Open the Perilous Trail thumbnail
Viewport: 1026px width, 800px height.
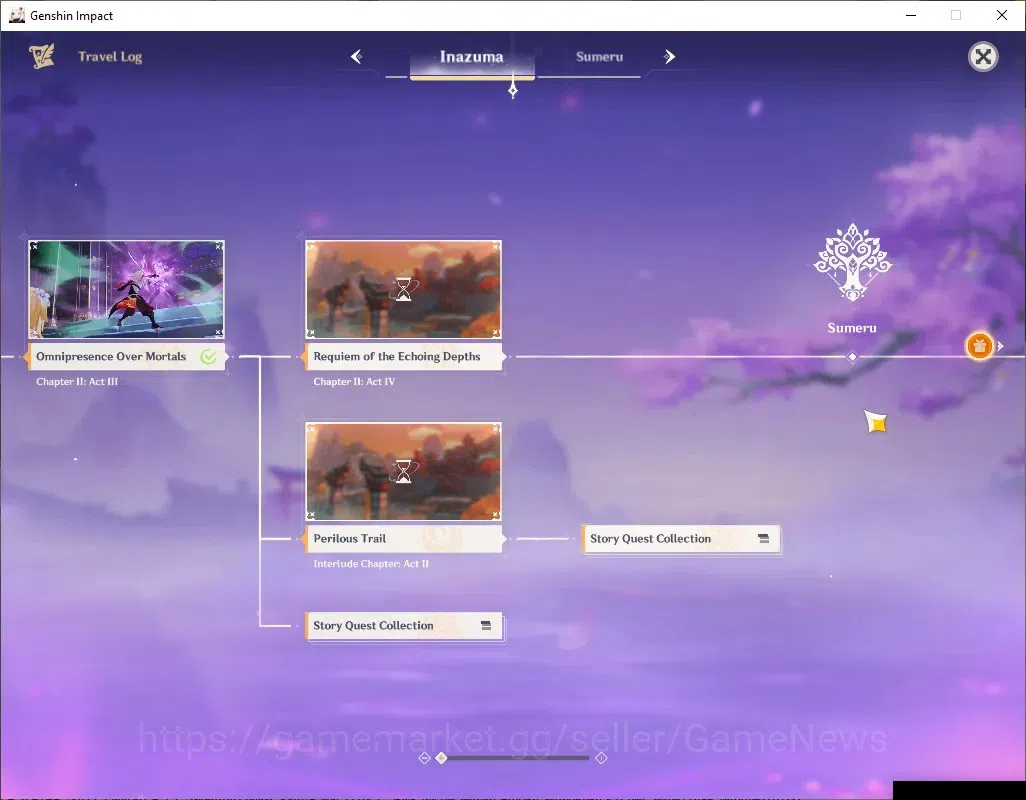pyautogui.click(x=404, y=471)
